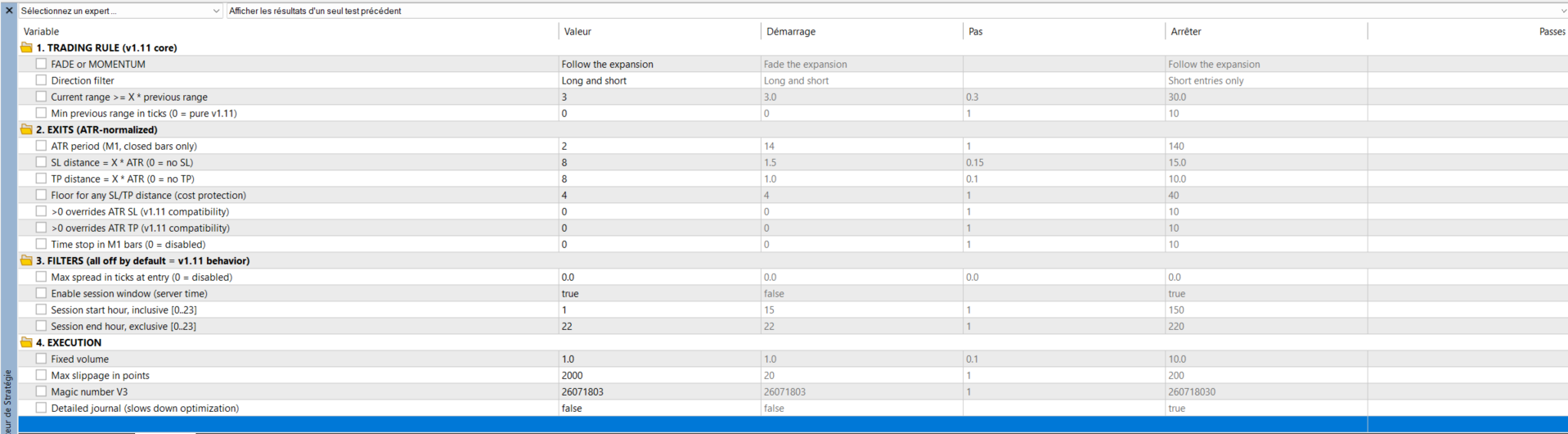Select '3. FILTERS (all off by default)' group row
1568x434 pixels.
[793, 260]
